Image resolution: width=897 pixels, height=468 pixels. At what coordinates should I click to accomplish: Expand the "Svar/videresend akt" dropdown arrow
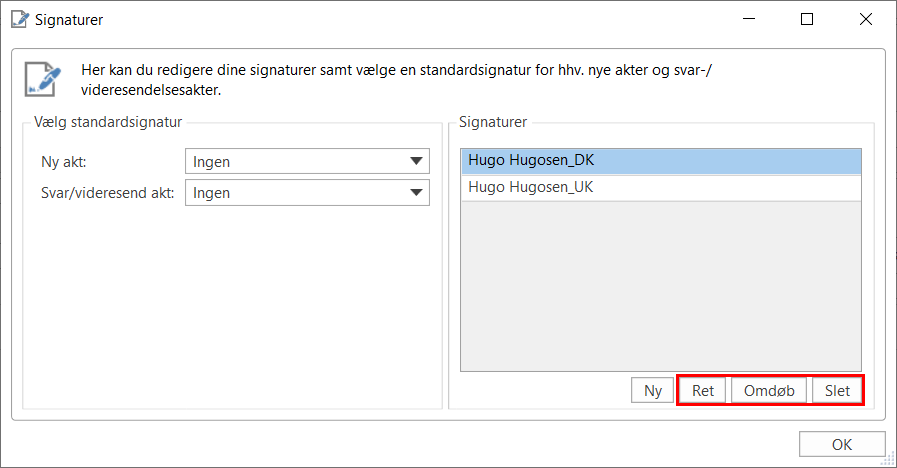[416, 193]
